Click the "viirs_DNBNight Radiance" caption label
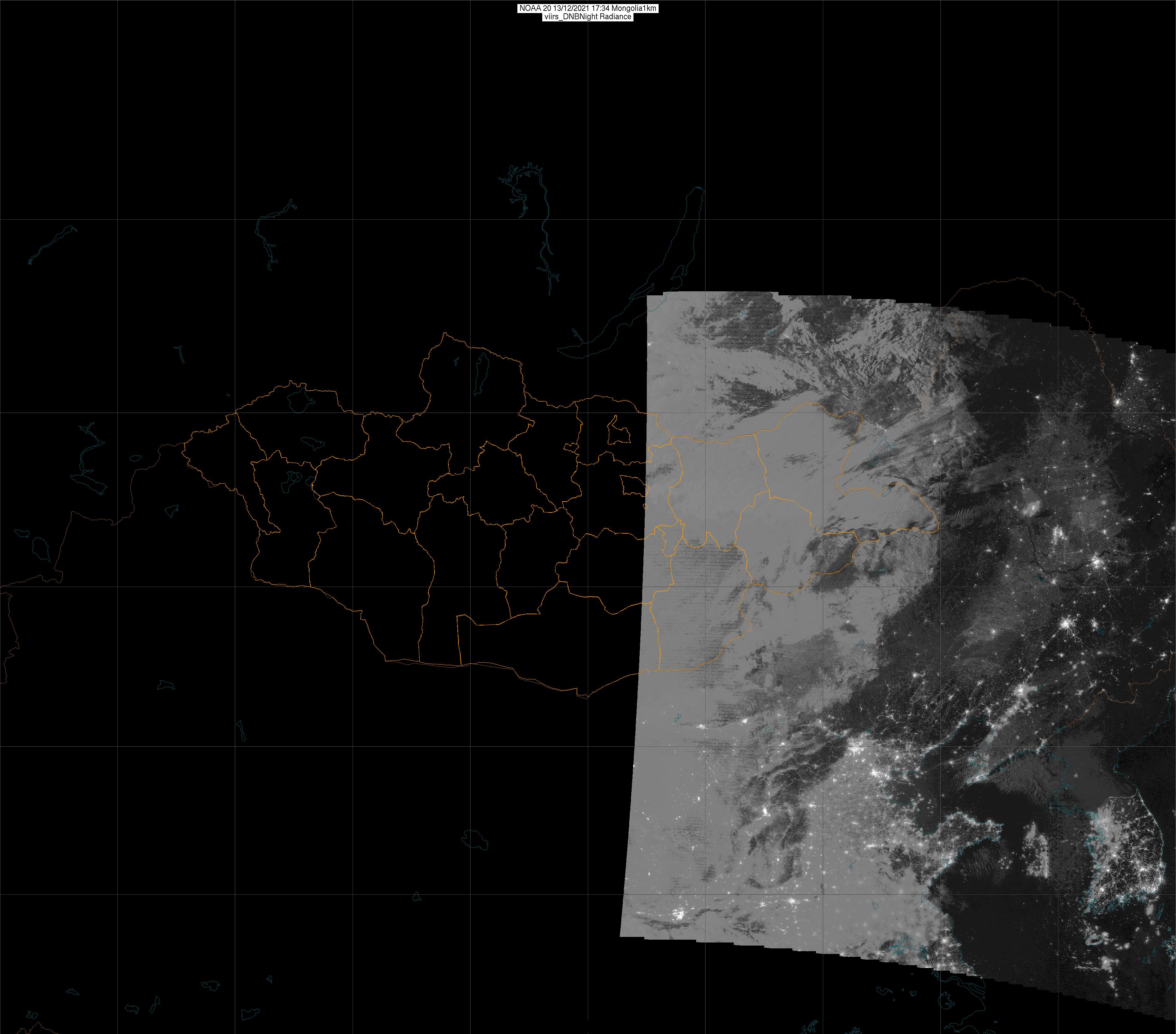Screen dimensions: 1176x1034 [x=588, y=17]
